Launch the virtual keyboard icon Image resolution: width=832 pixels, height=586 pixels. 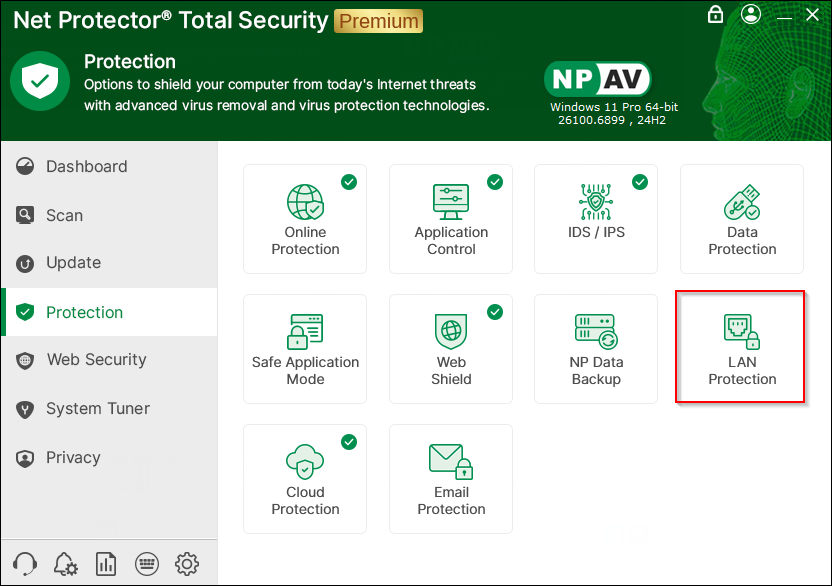[x=146, y=563]
